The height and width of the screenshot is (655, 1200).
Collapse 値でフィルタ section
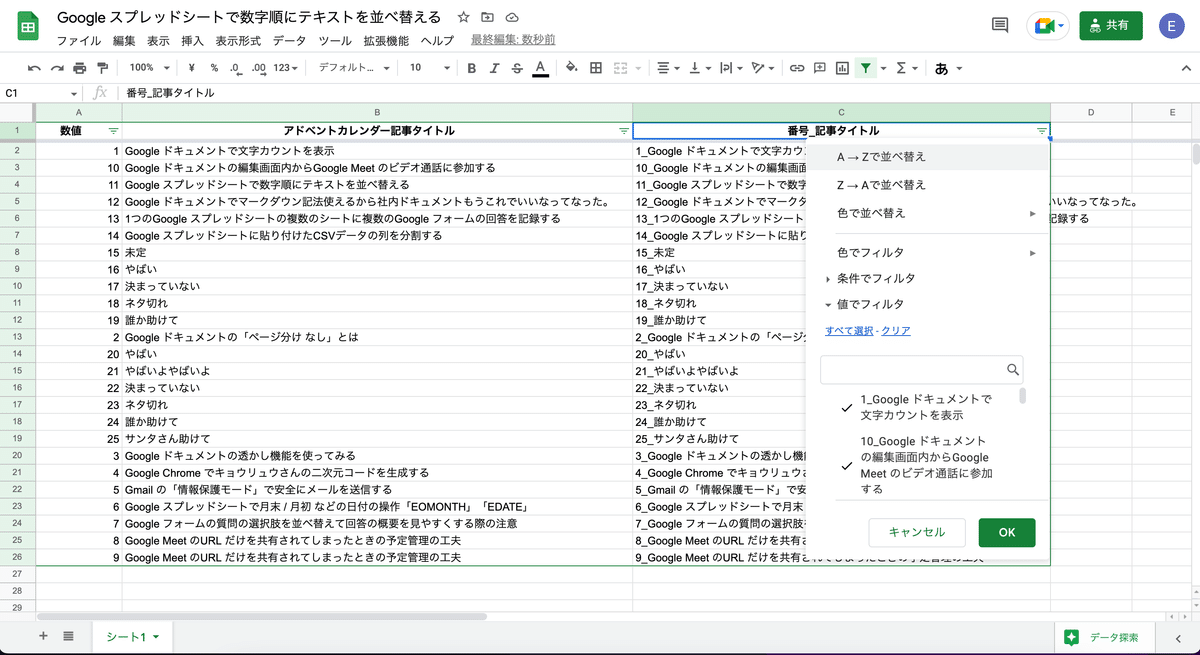tap(864, 304)
